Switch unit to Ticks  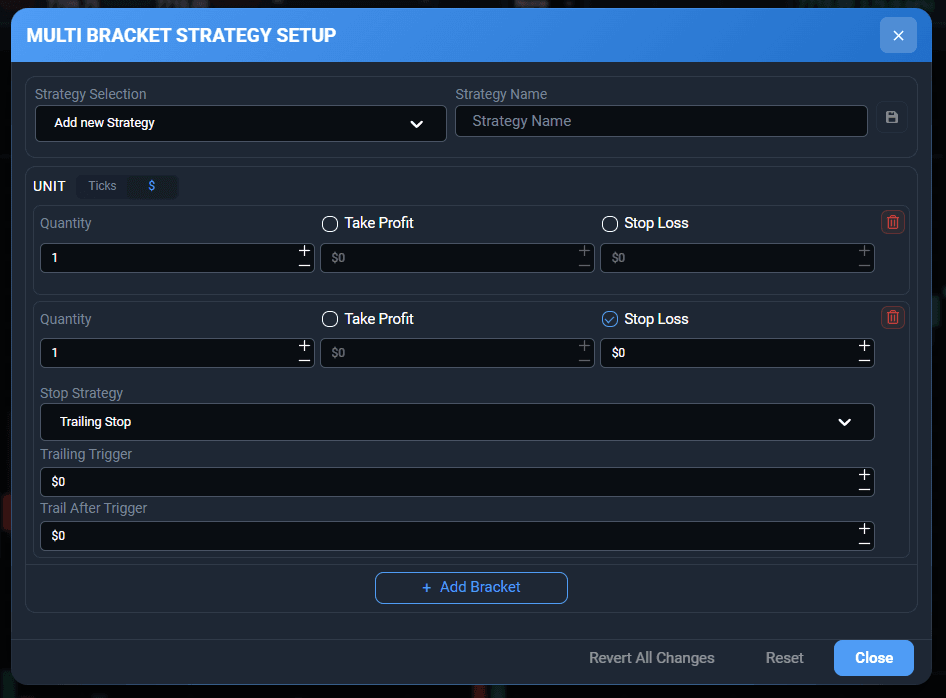pos(102,186)
